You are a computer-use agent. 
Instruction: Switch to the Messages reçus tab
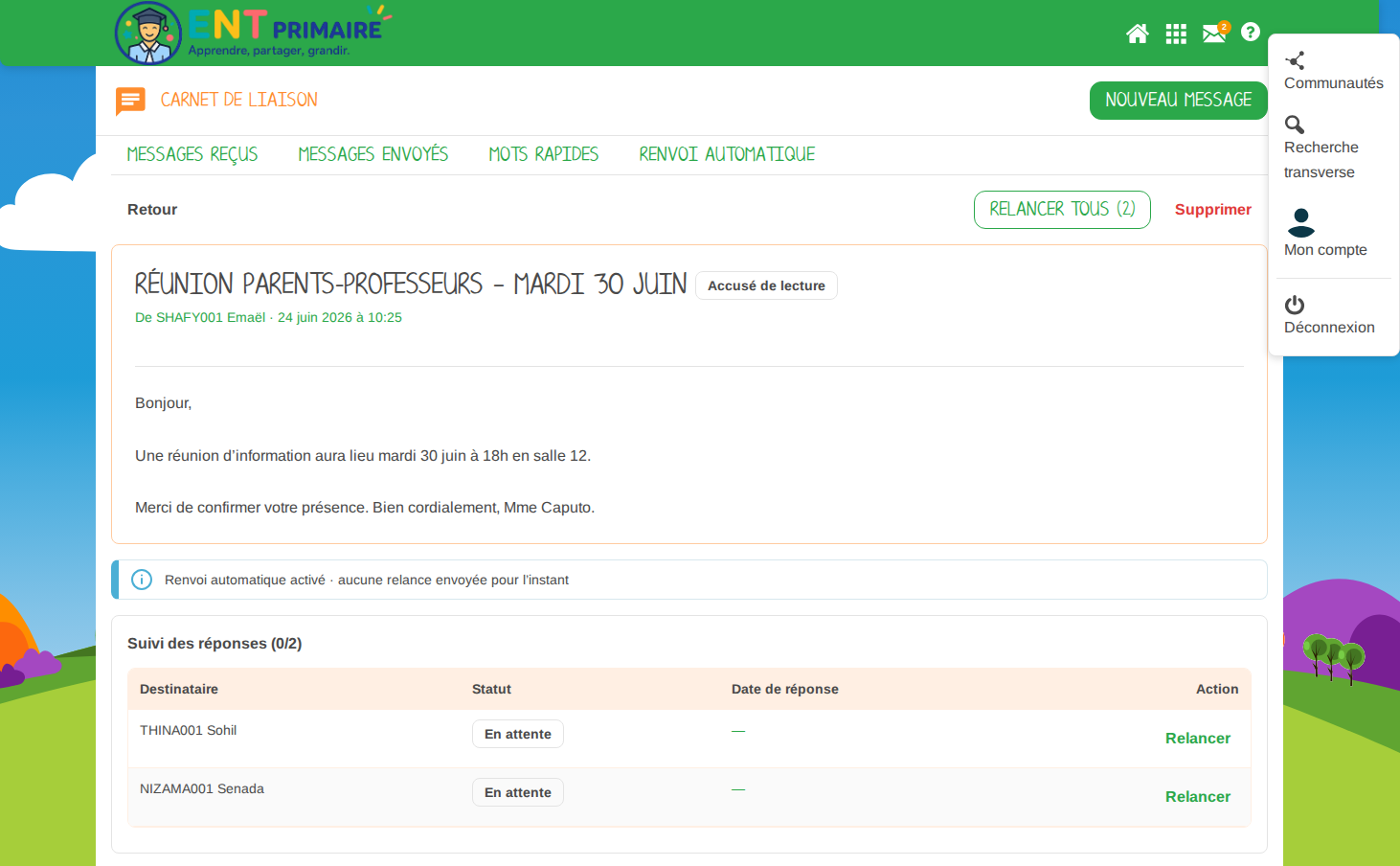192,154
